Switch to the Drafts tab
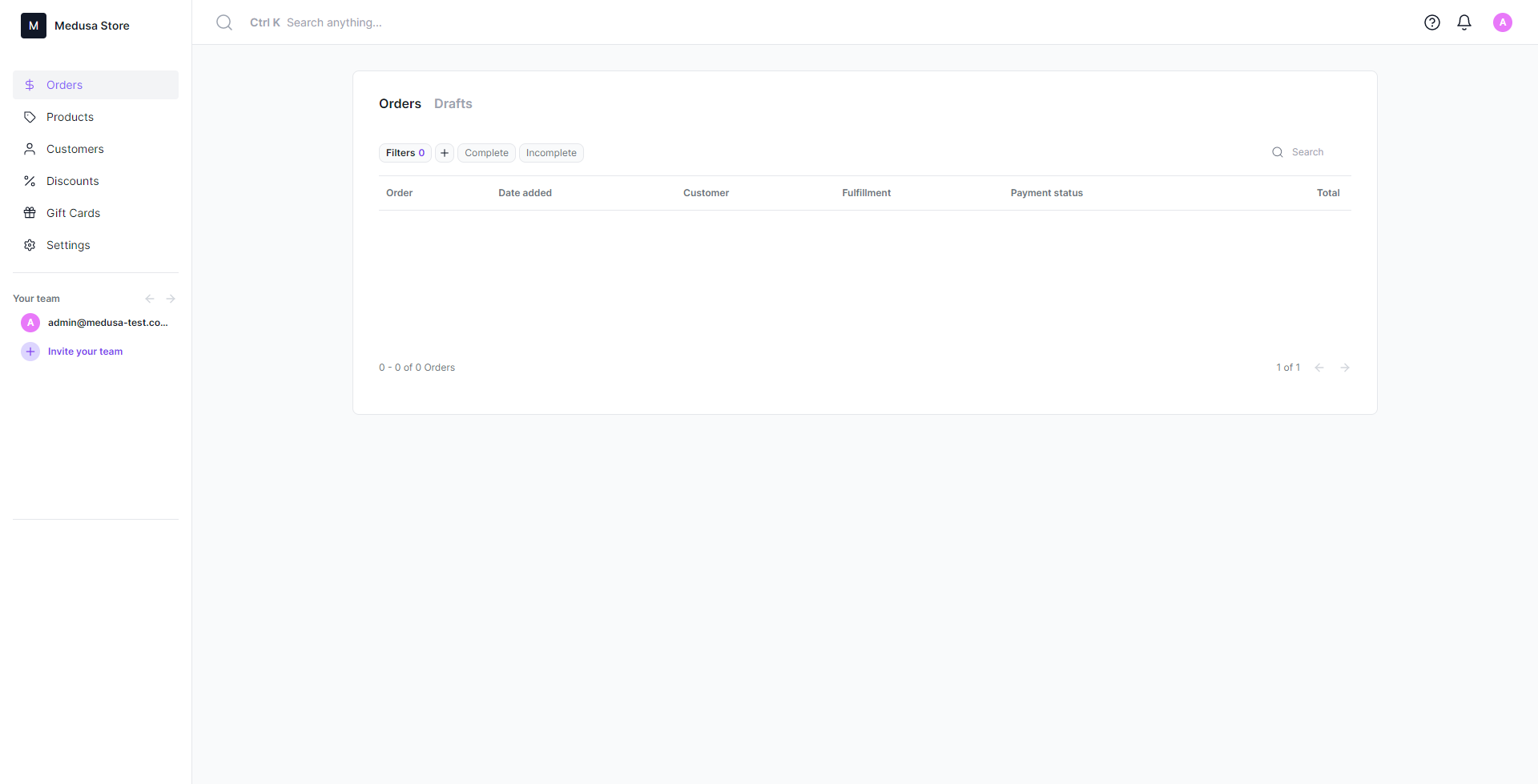1538x784 pixels. [x=453, y=103]
